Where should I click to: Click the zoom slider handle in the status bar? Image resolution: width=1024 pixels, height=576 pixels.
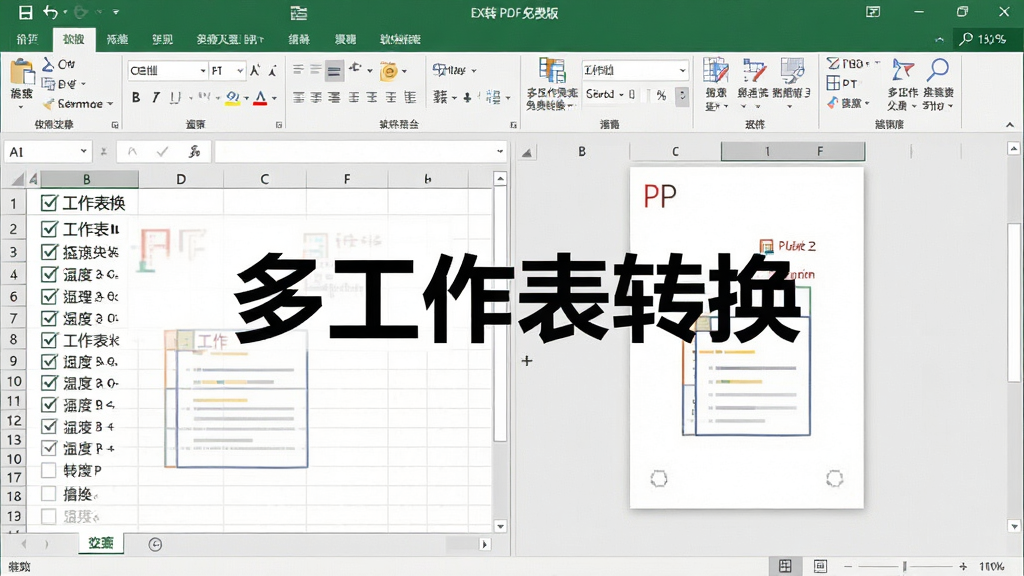point(905,566)
